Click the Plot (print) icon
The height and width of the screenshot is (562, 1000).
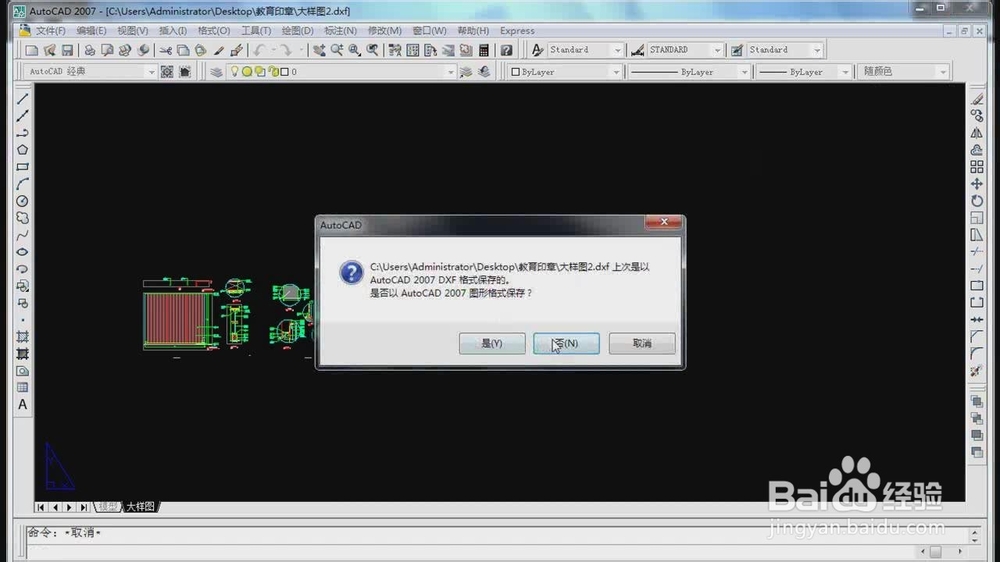[x=90, y=50]
